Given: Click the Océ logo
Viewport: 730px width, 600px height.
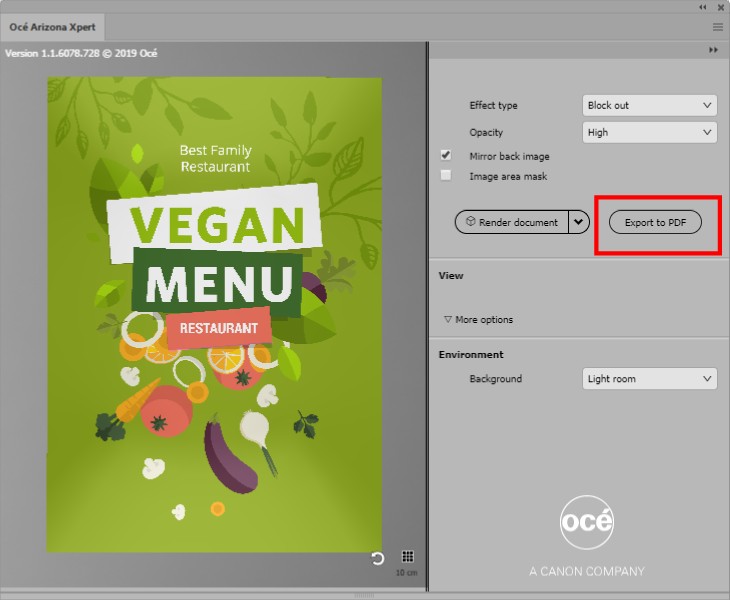Looking at the screenshot, I should tap(586, 522).
